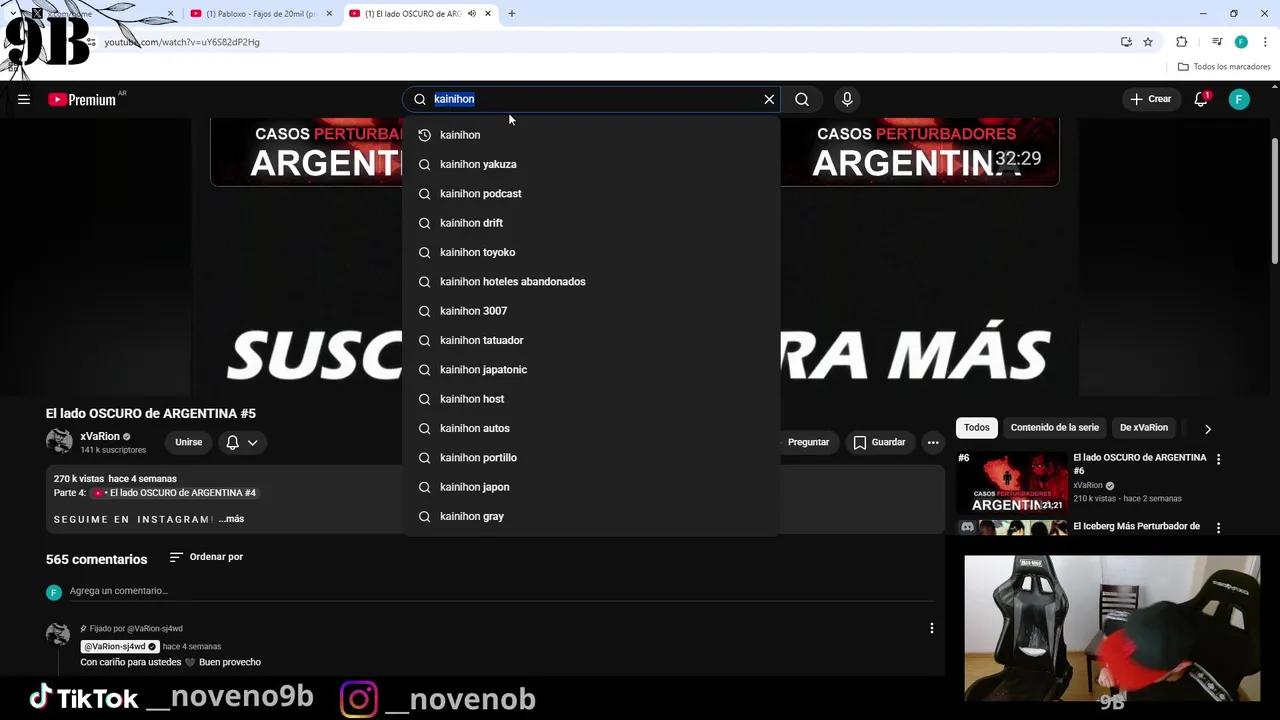Save the video with Guardar
Viewport: 1280px width, 720px height.
coord(879,442)
